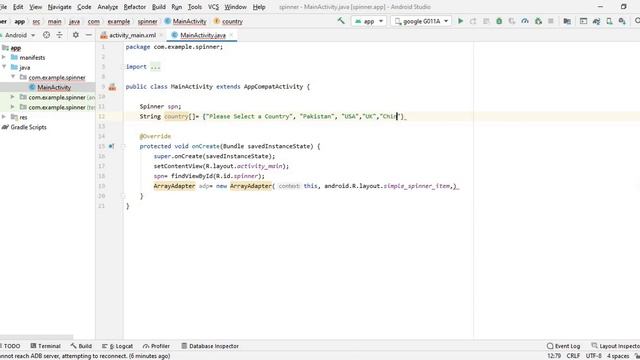Image resolution: width=640 pixels, height=360 pixels.
Task: Attach debugger to Android process icon
Action: pos(538,21)
